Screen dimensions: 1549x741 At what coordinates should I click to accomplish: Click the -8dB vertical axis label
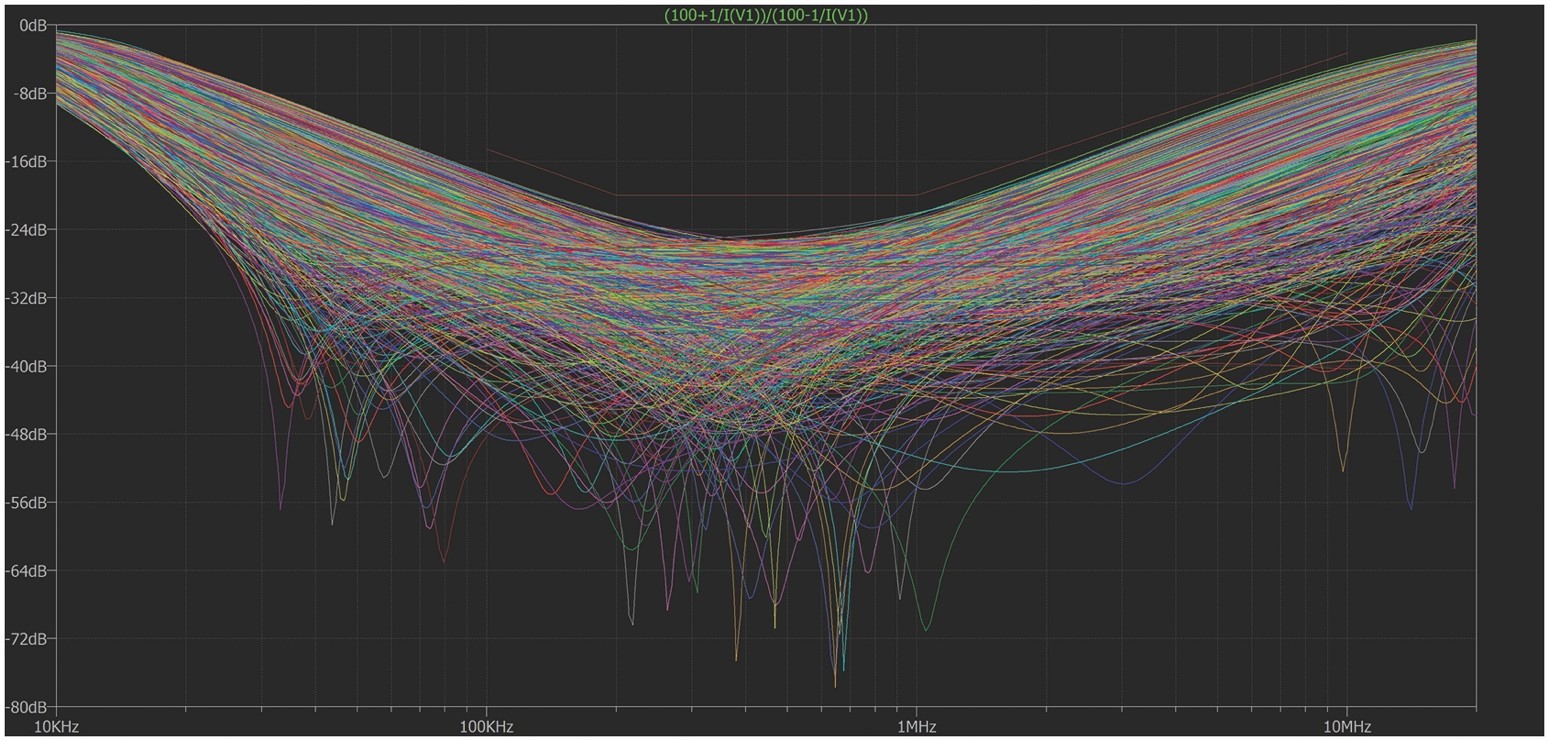32,93
